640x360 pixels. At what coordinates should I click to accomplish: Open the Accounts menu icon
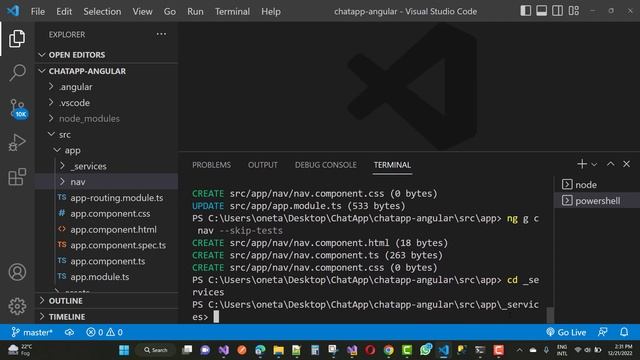(x=17, y=272)
